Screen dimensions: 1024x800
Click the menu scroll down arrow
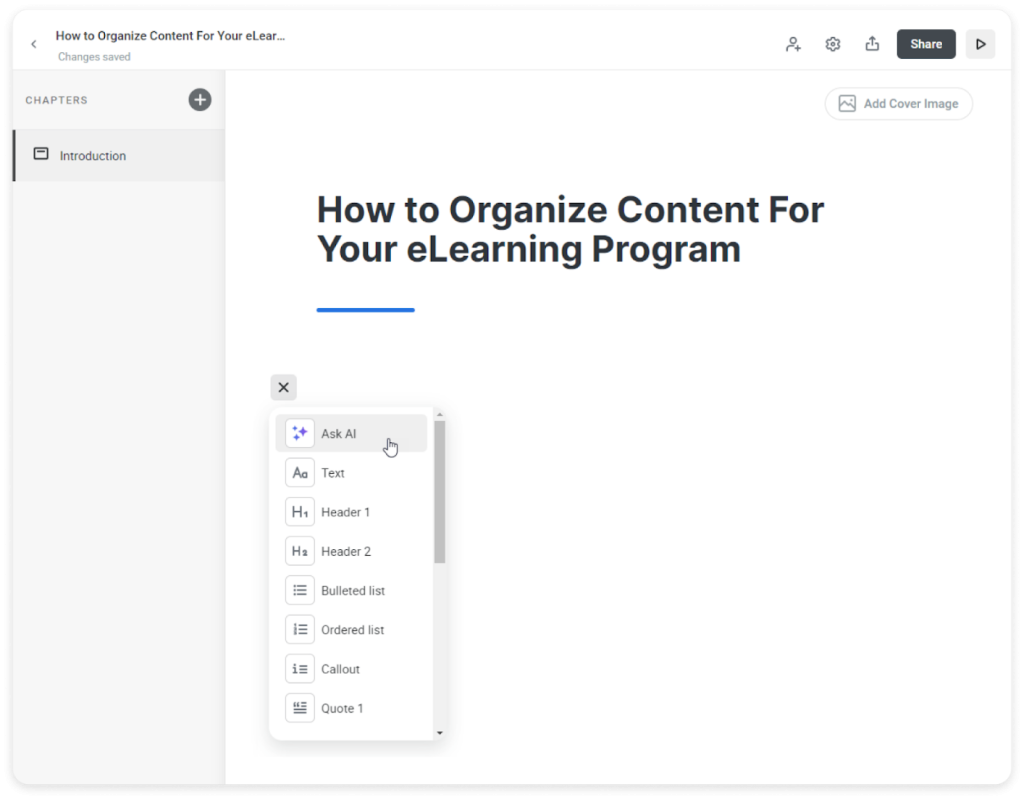(x=440, y=733)
